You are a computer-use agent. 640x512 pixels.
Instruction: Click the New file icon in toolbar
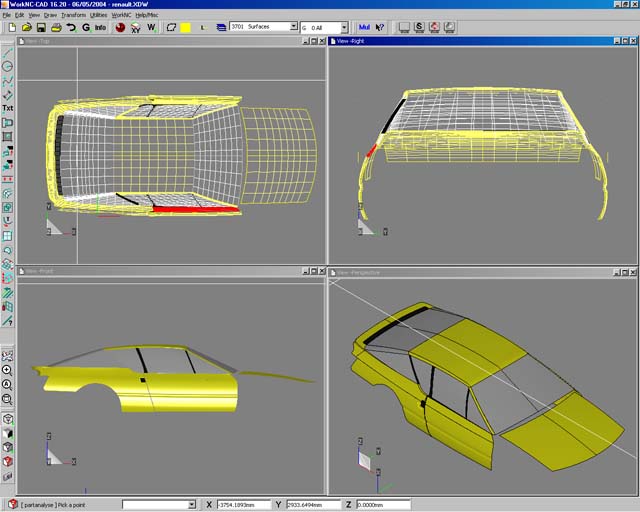[x=10, y=27]
